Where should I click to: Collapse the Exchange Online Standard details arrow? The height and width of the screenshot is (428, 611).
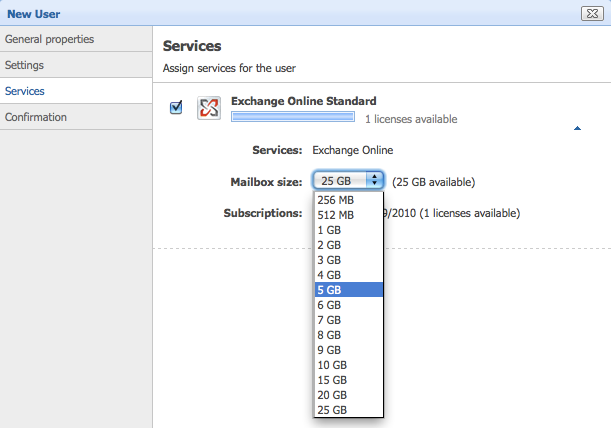point(577,128)
